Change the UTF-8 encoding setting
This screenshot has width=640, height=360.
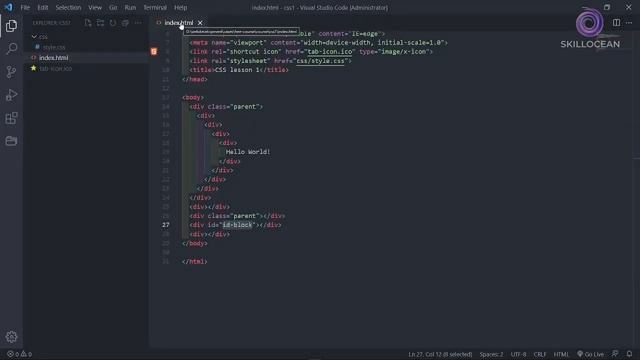(518, 354)
